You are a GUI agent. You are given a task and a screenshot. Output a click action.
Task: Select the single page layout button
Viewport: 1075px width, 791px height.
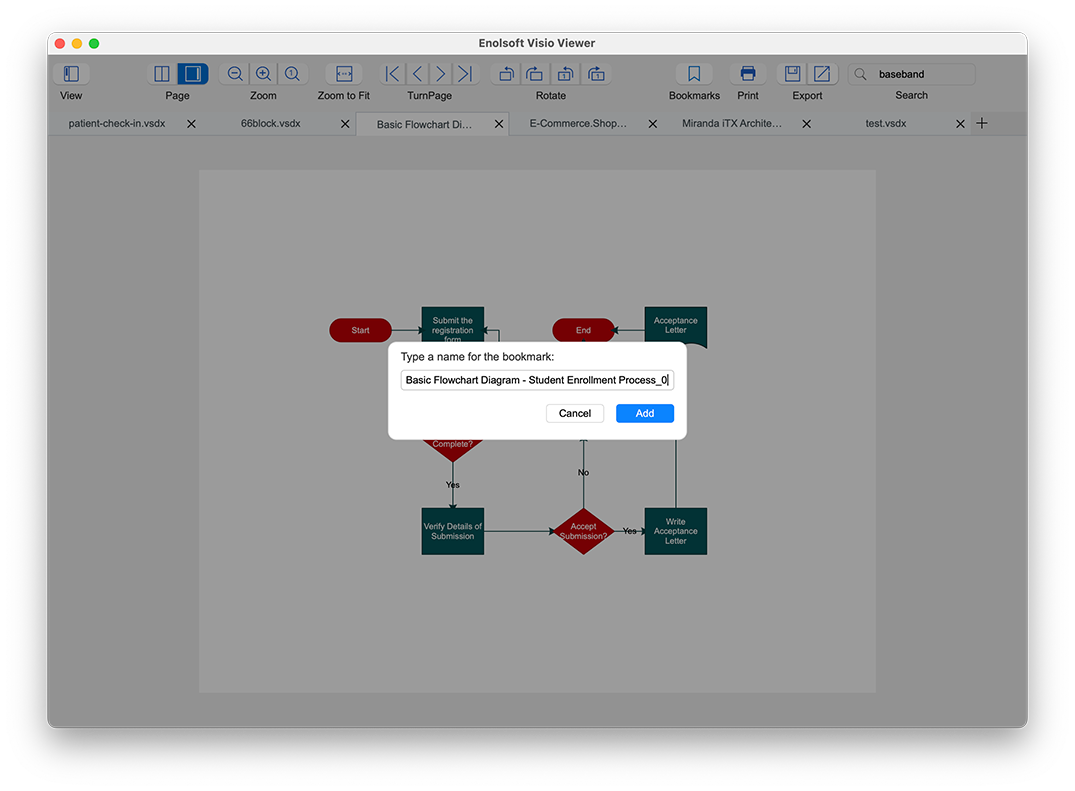point(192,74)
